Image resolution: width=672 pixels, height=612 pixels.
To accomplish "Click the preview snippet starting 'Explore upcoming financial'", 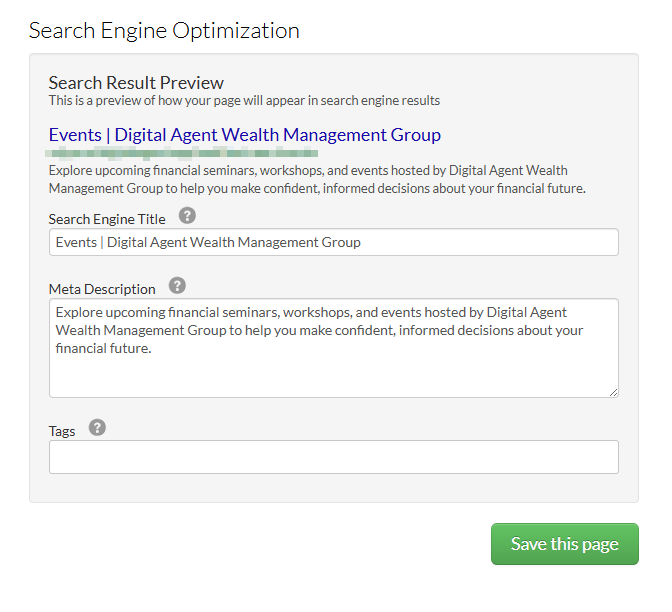I will [x=317, y=180].
